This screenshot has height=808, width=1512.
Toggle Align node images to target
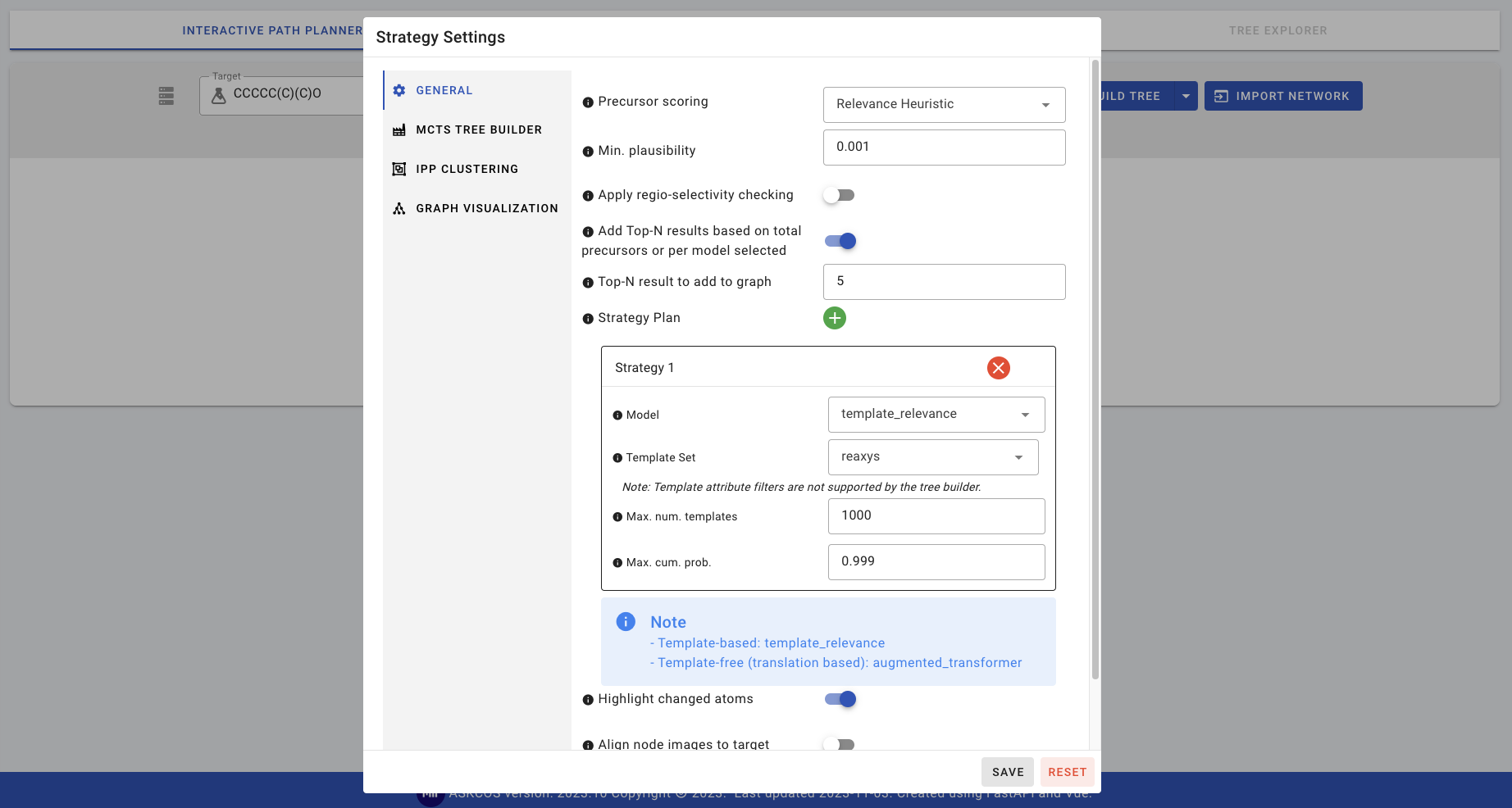click(840, 744)
